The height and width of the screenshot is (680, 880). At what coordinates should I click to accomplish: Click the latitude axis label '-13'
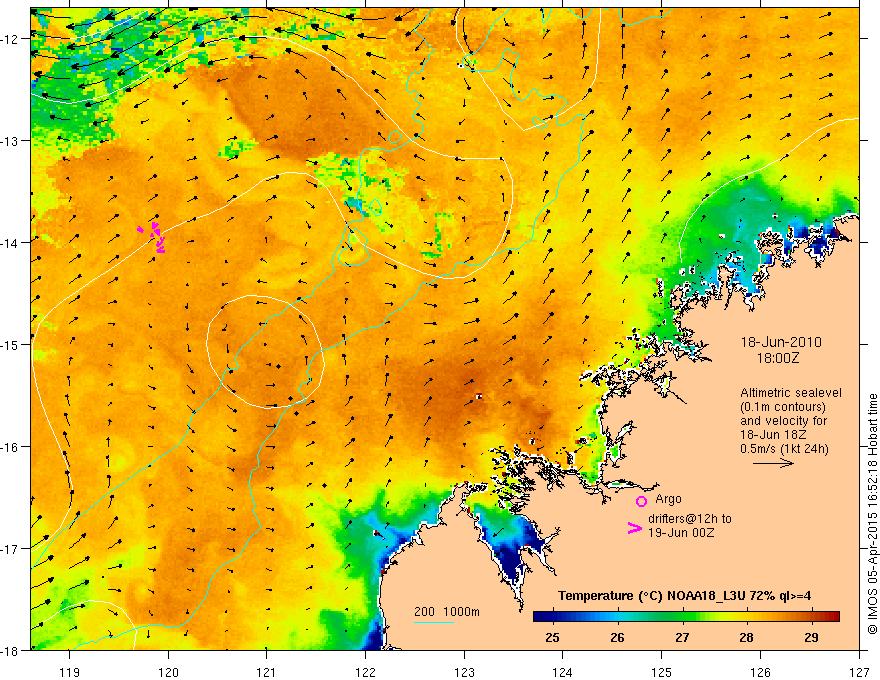coord(10,141)
